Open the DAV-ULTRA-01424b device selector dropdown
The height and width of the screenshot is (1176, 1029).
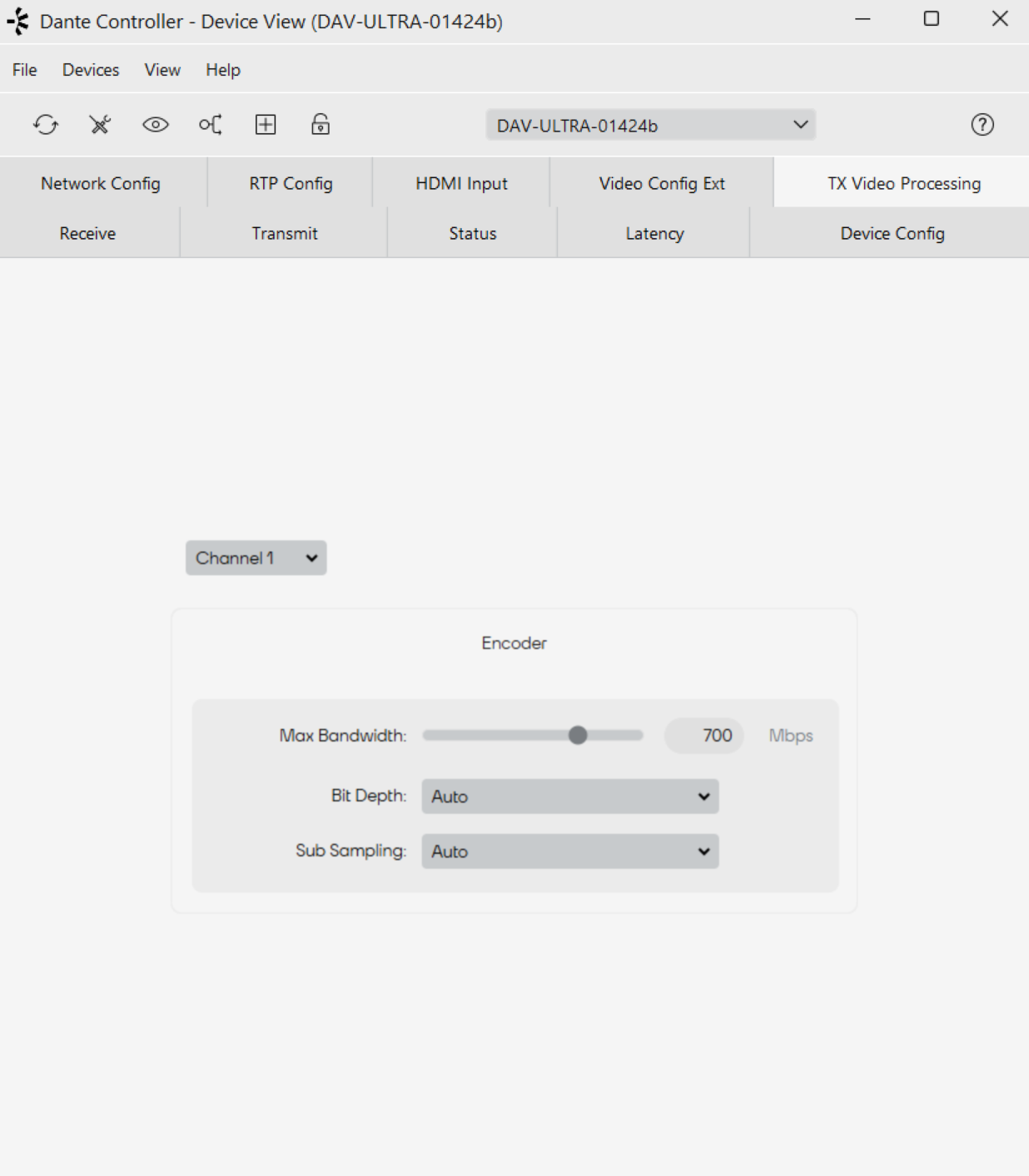click(650, 125)
